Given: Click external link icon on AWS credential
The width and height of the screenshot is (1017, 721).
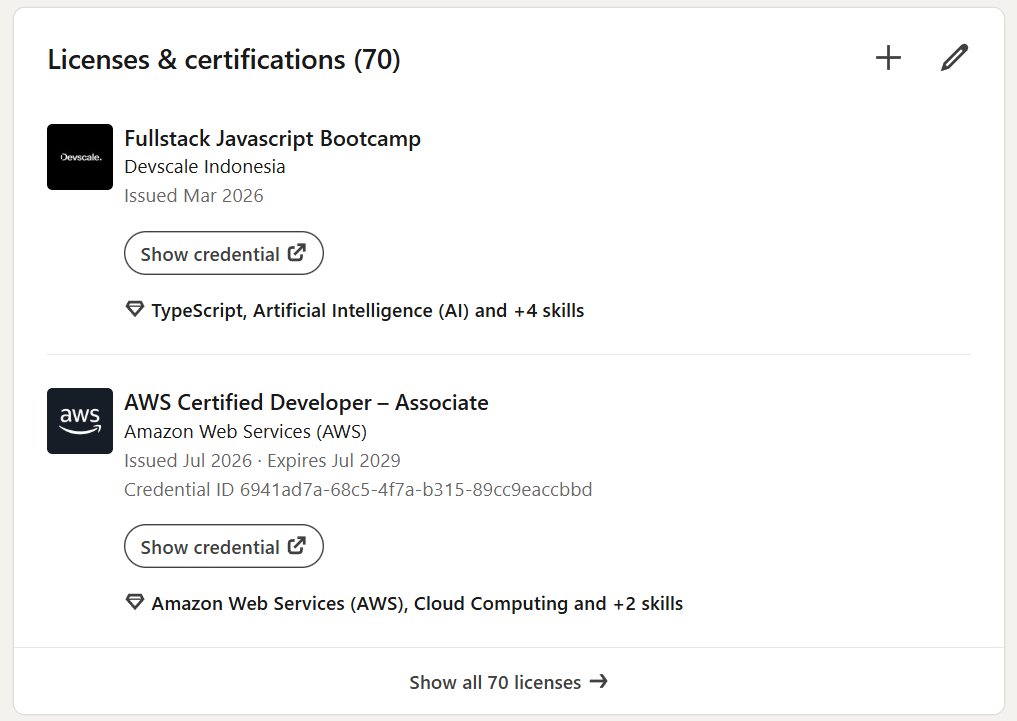Looking at the screenshot, I should click(x=296, y=545).
